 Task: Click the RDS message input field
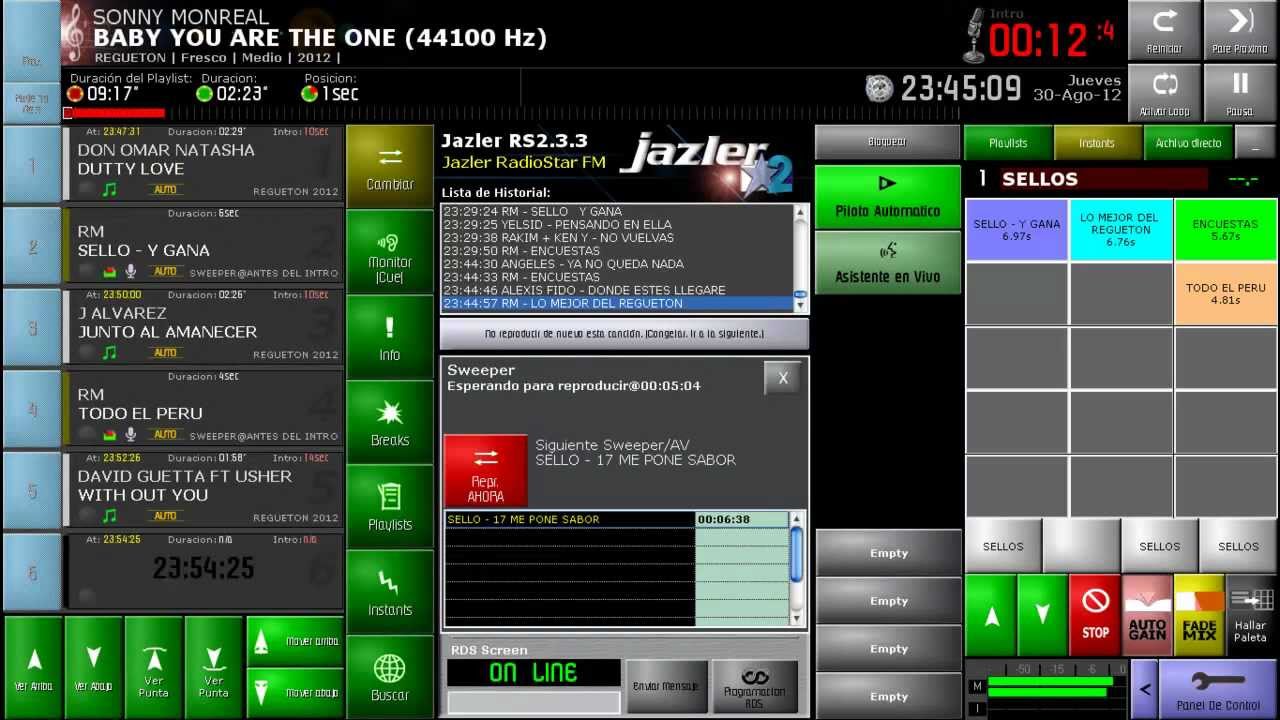(533, 702)
